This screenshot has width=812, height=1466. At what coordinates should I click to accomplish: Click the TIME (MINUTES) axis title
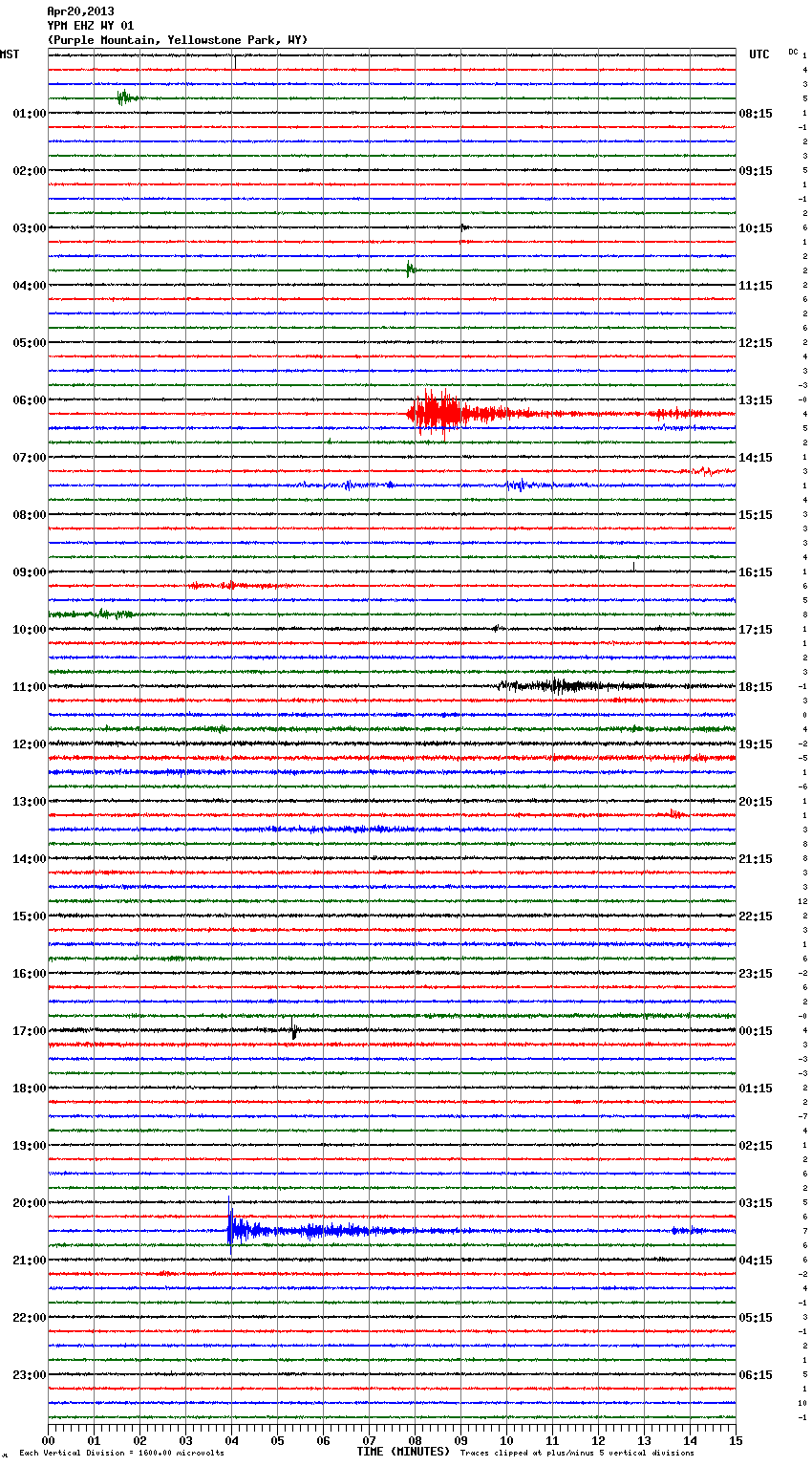pos(402,1452)
